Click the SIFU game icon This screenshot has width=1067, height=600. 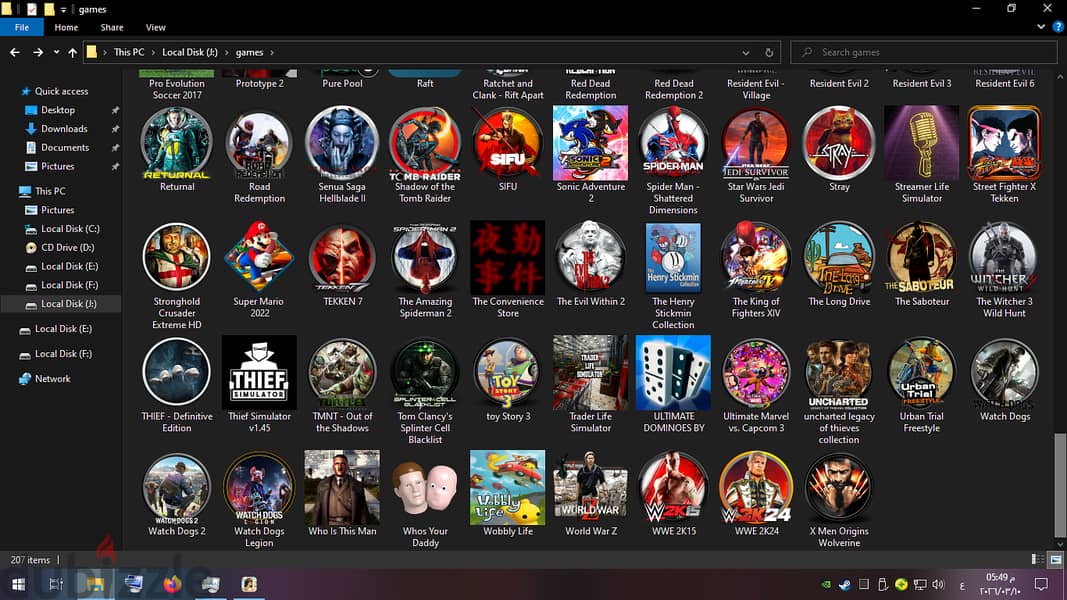(x=508, y=143)
